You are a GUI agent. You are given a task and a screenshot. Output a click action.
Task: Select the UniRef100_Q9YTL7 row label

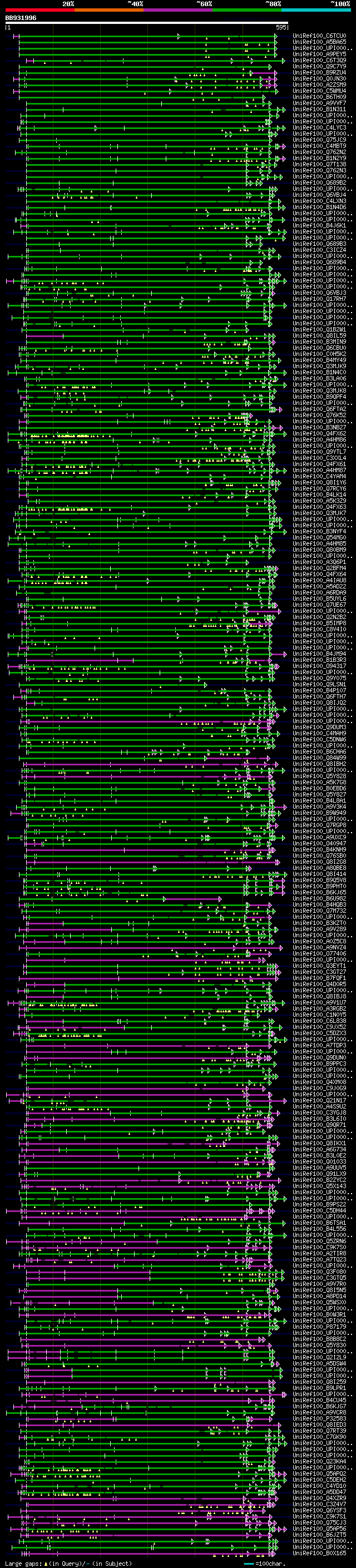tap(319, 452)
